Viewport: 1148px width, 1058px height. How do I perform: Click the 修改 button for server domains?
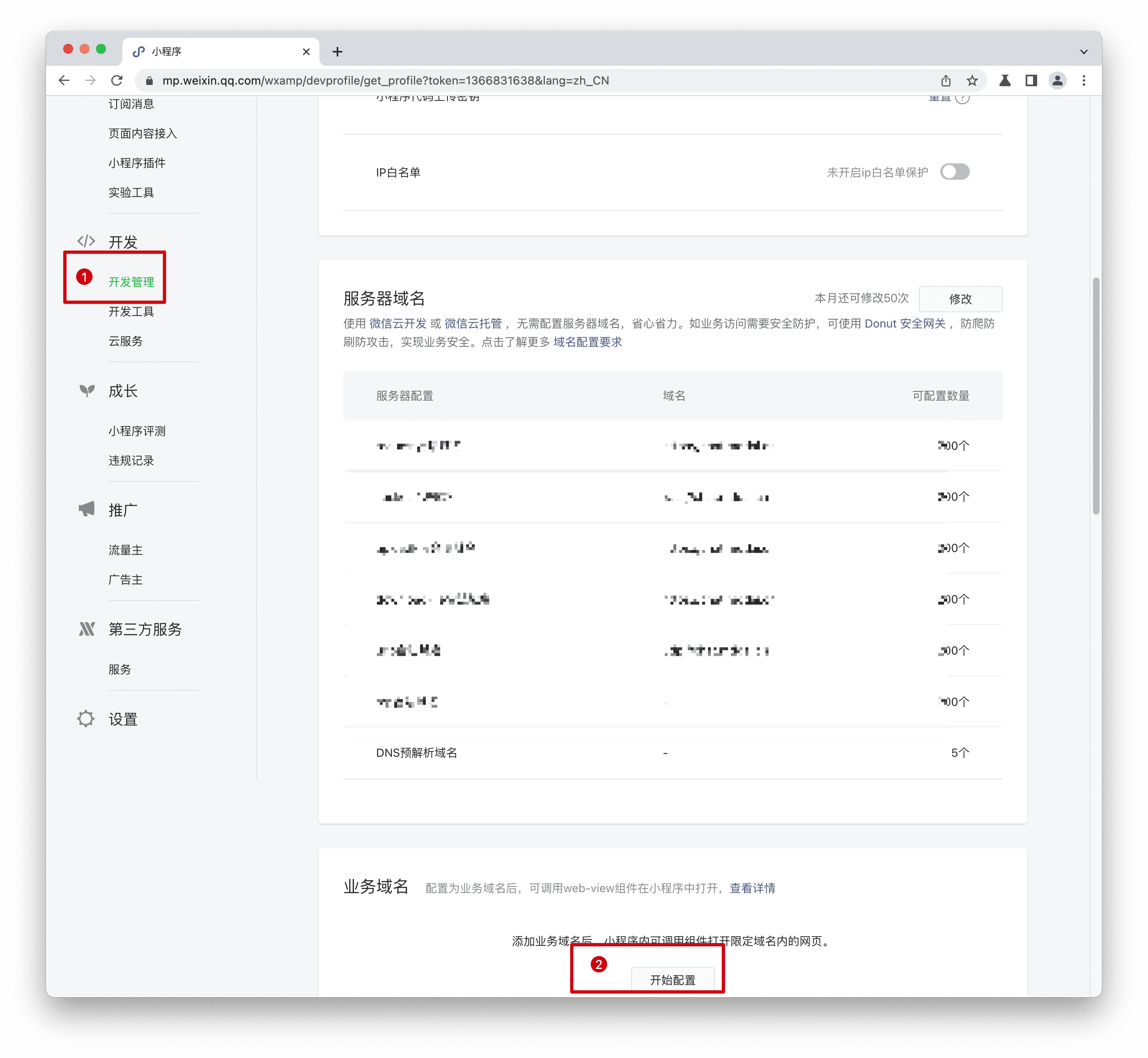coord(960,299)
